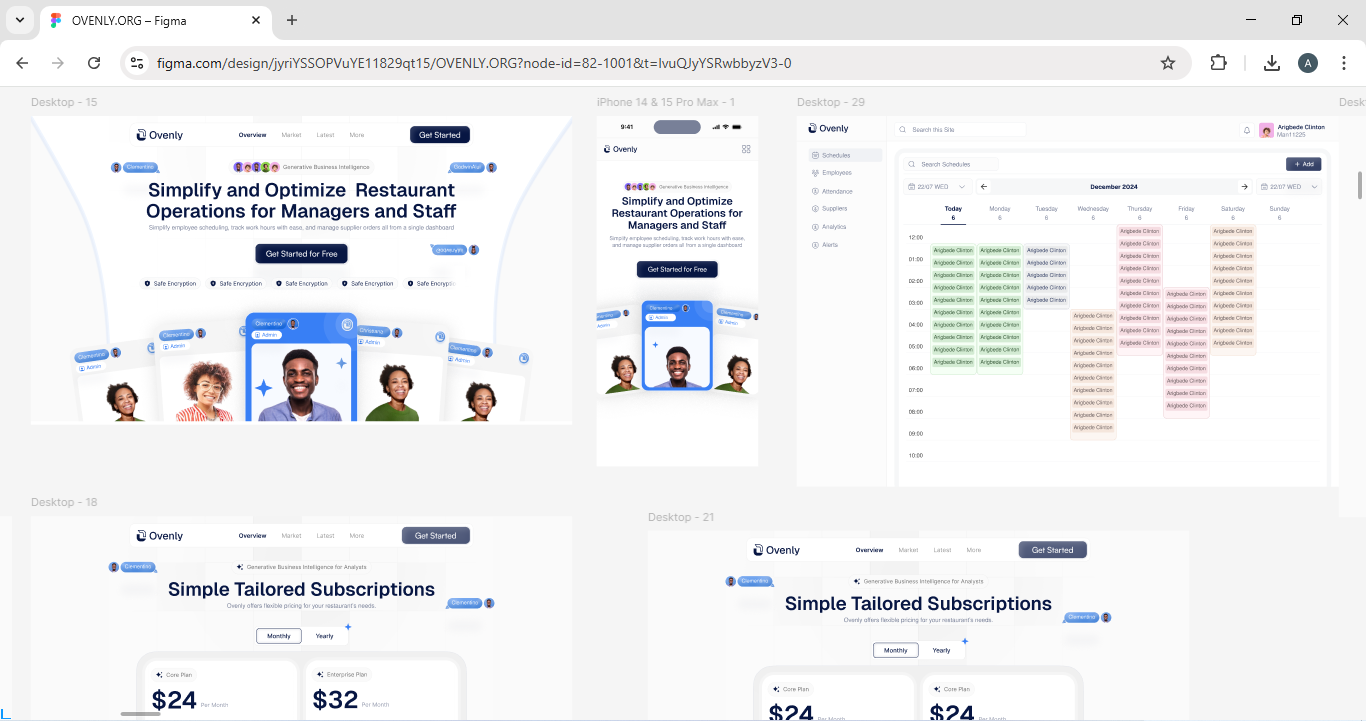This screenshot has width=1366, height=721.
Task: Click the Search this Site field
Action: tap(960, 130)
